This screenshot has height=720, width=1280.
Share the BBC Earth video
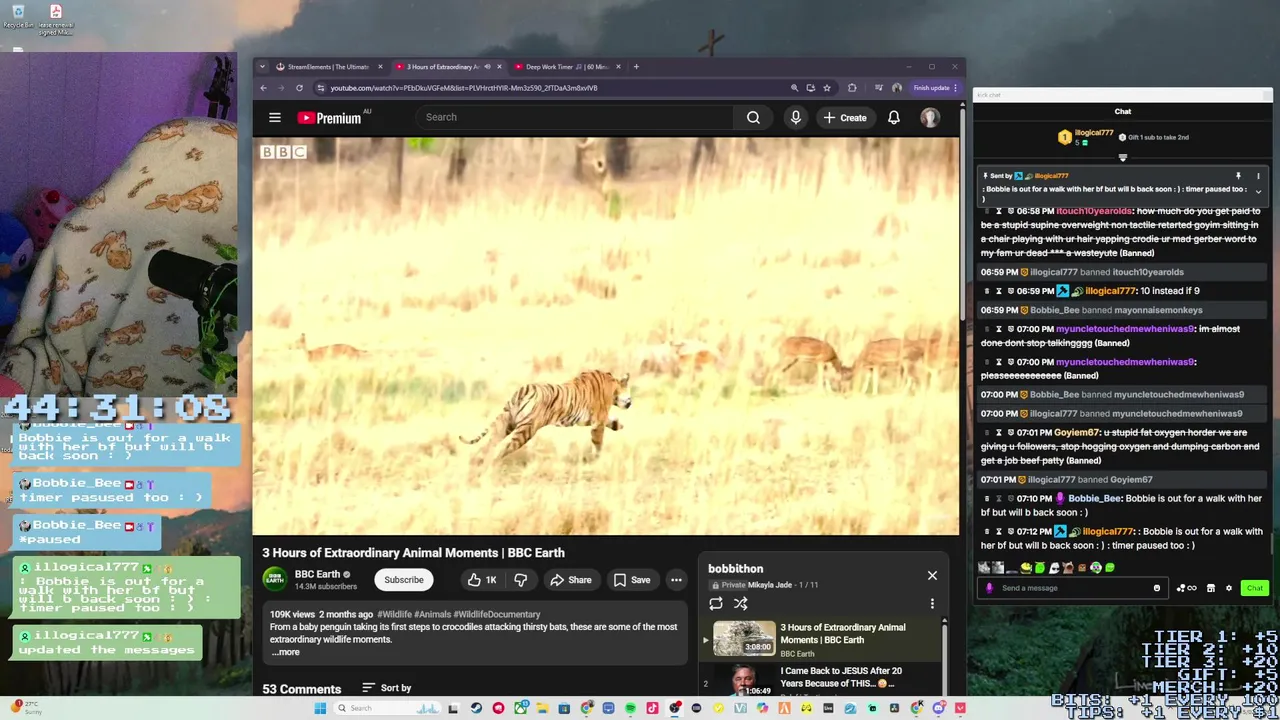(571, 580)
